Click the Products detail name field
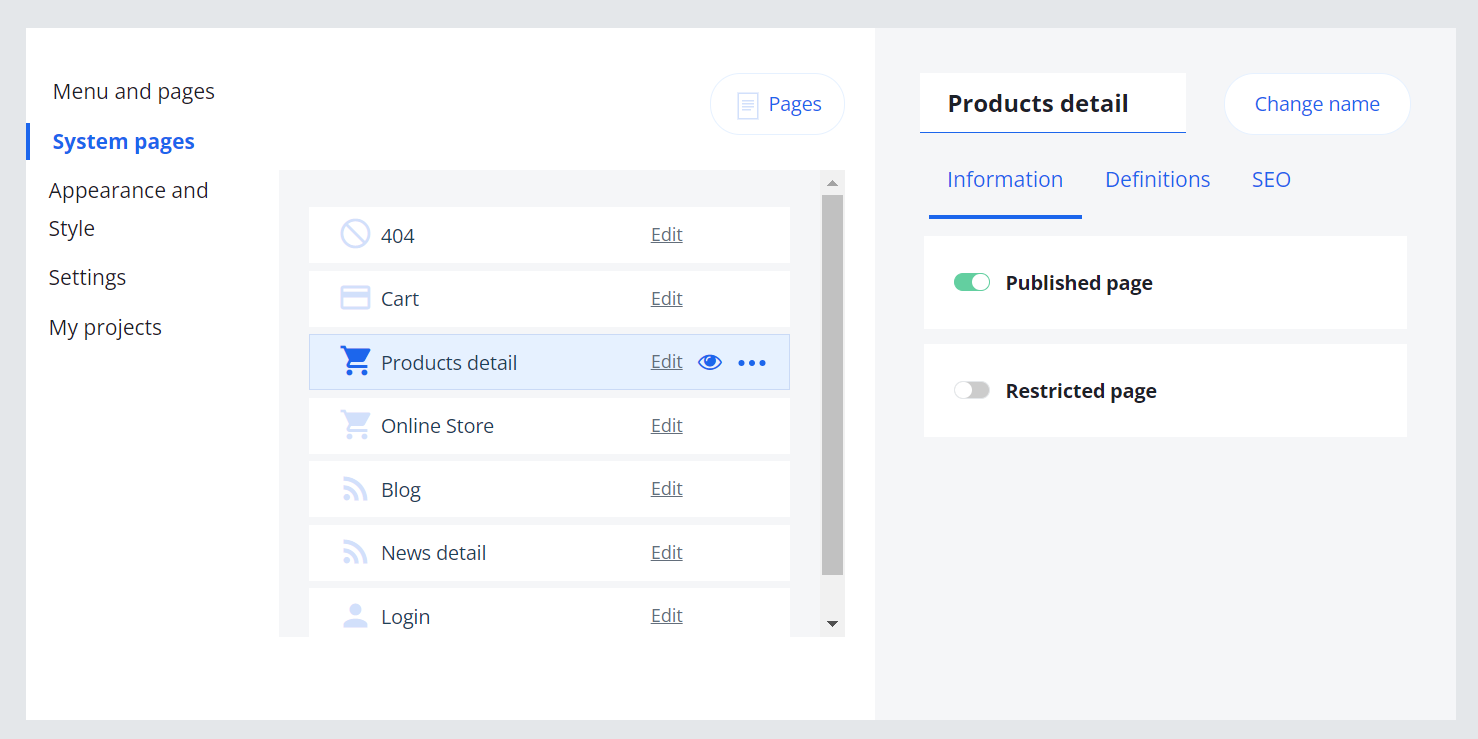This screenshot has height=739, width=1478. pos(1053,103)
